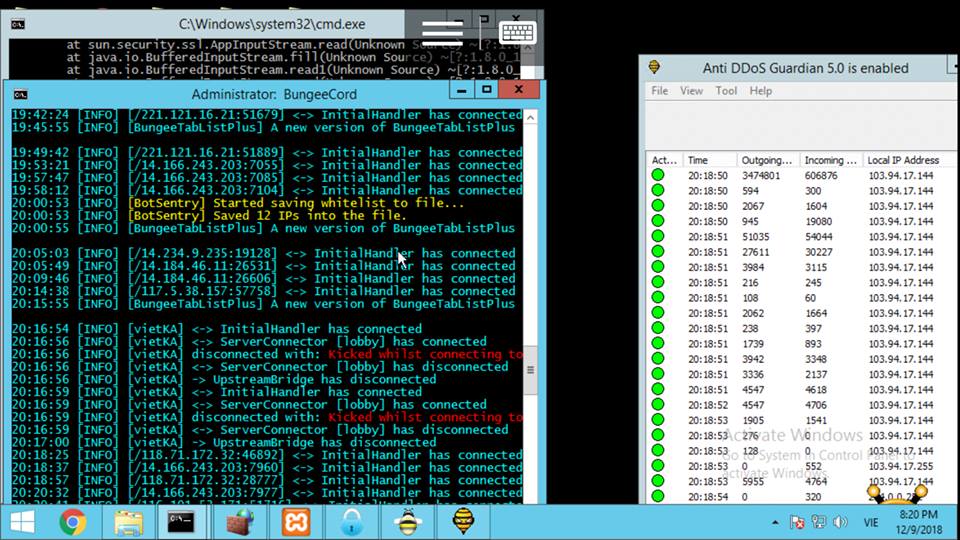The image size is (960, 540).
Task: Click the BotSentry 'Saved 12 IPs' log line
Action: [208, 216]
